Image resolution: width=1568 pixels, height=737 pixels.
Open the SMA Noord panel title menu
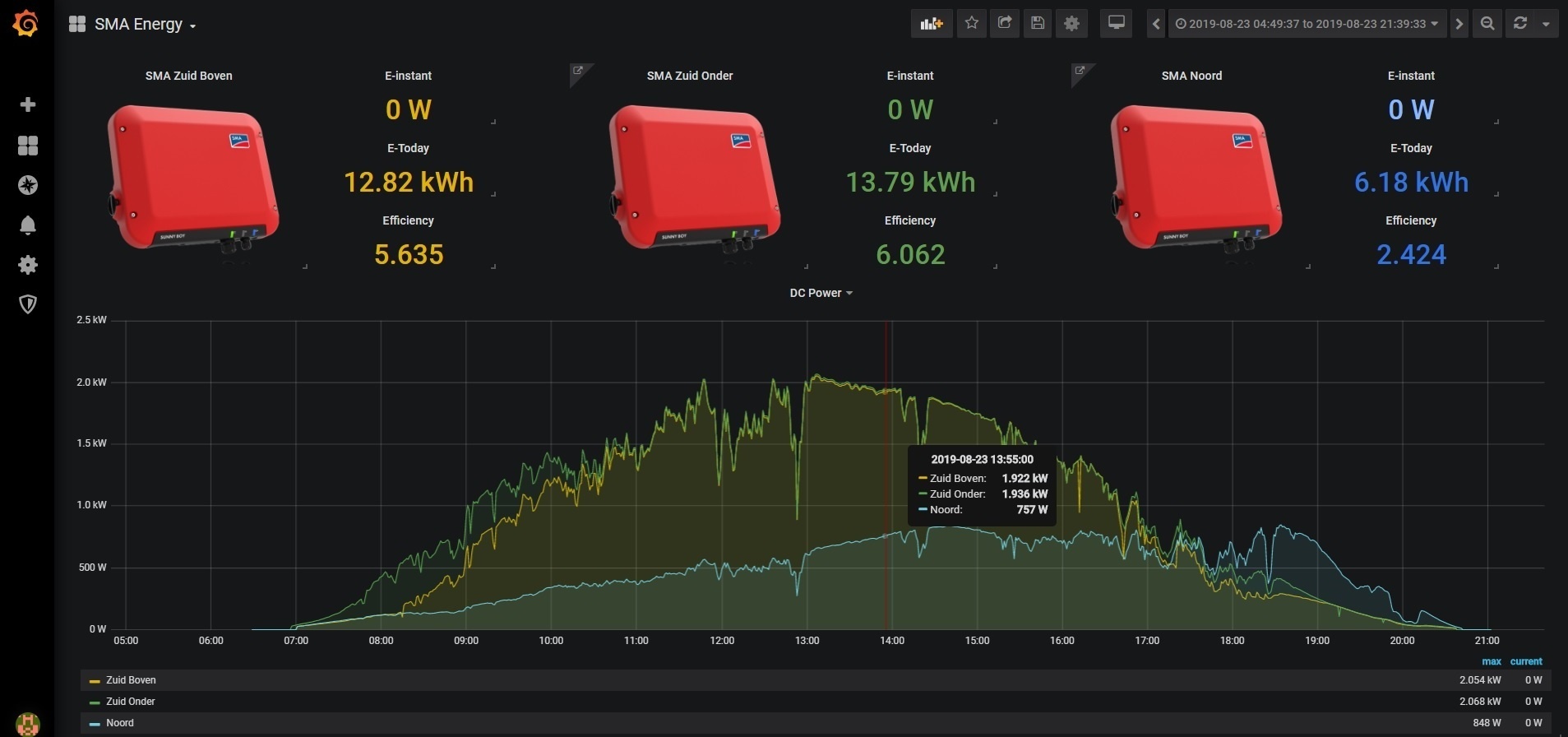pyautogui.click(x=1191, y=76)
